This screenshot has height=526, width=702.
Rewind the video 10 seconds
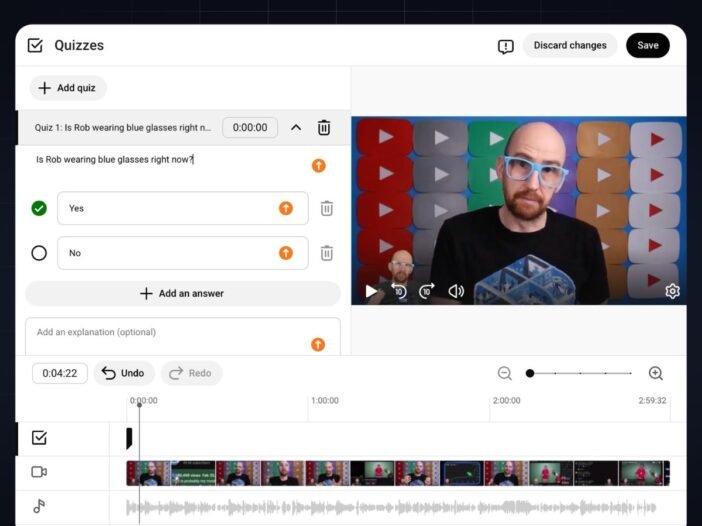pyautogui.click(x=399, y=291)
